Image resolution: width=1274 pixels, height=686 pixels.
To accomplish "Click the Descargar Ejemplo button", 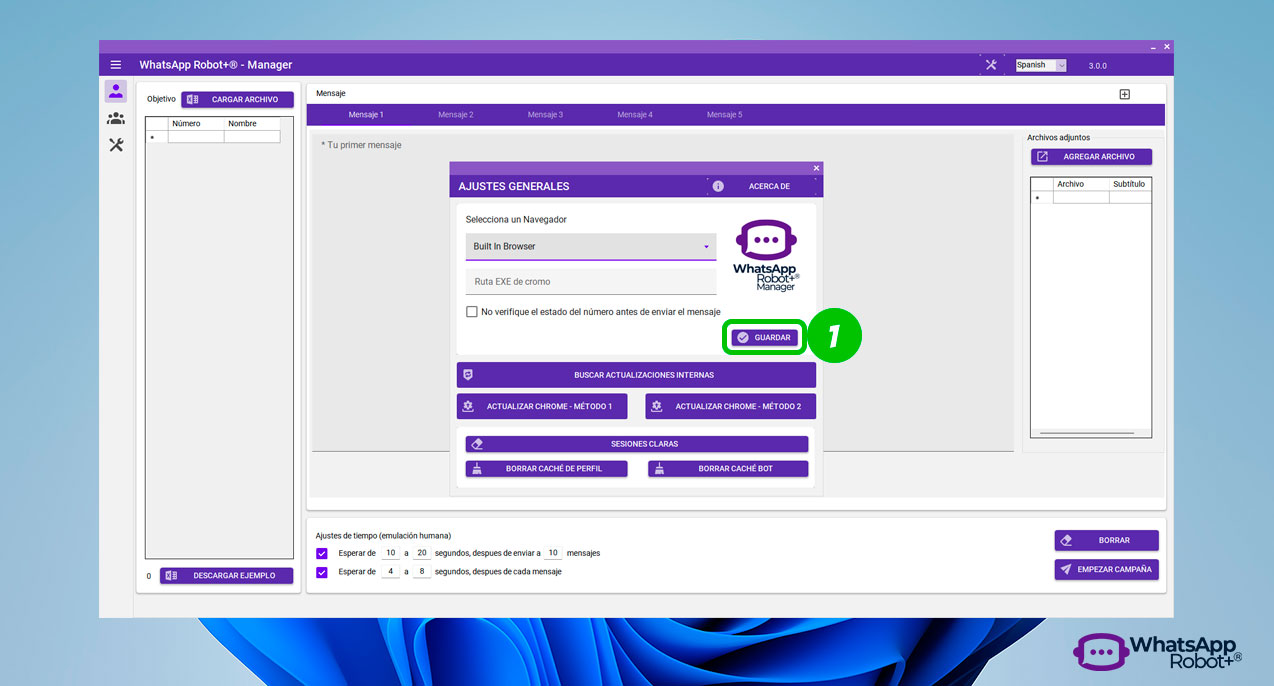I will tap(226, 576).
